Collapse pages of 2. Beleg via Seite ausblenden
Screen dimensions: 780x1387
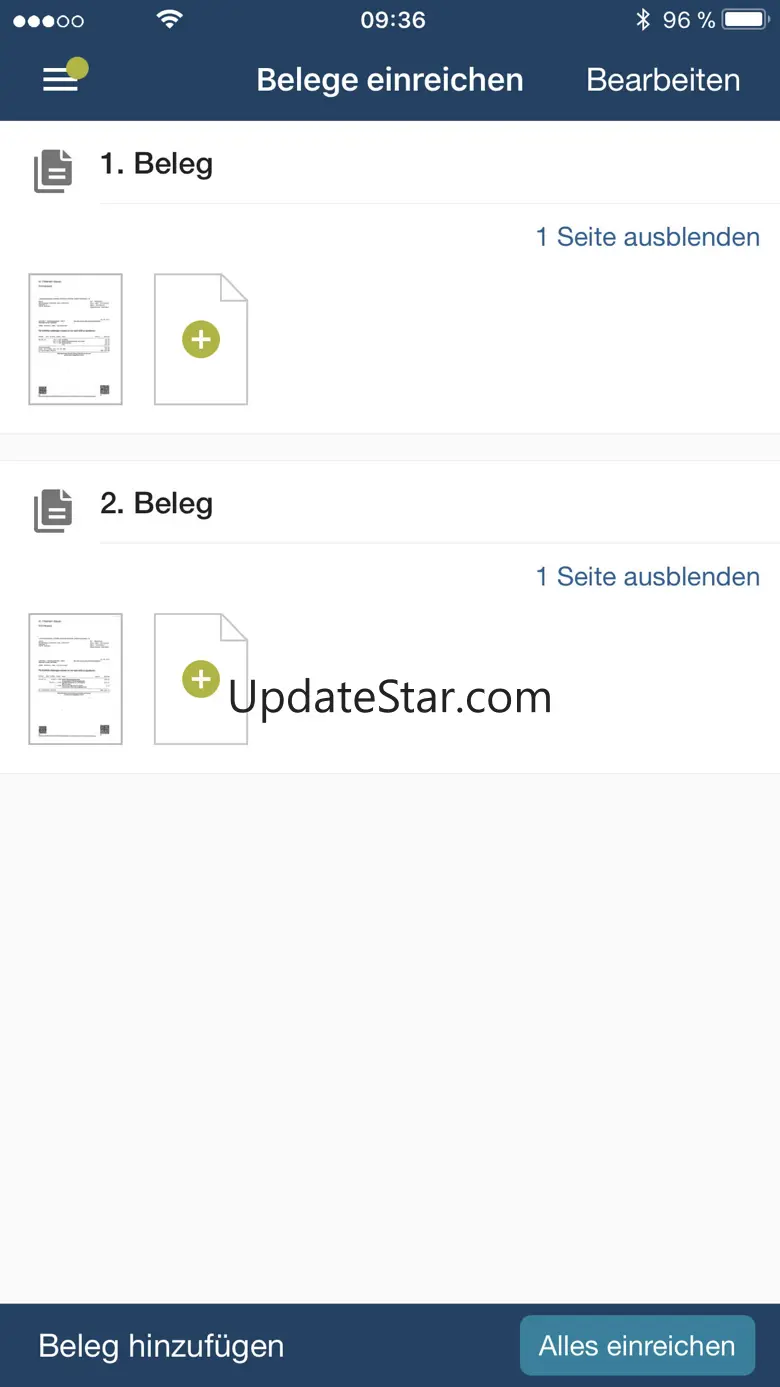(x=648, y=577)
